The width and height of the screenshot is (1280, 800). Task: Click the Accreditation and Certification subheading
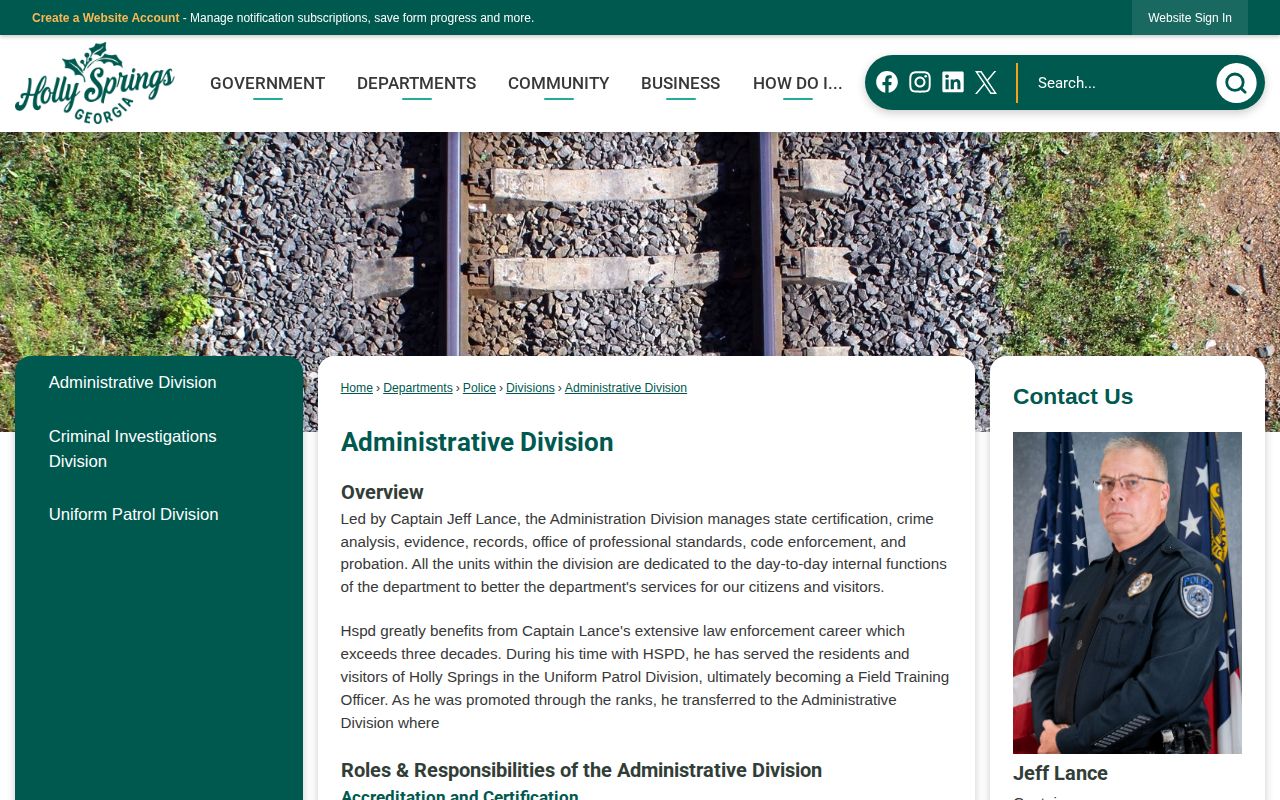[459, 796]
